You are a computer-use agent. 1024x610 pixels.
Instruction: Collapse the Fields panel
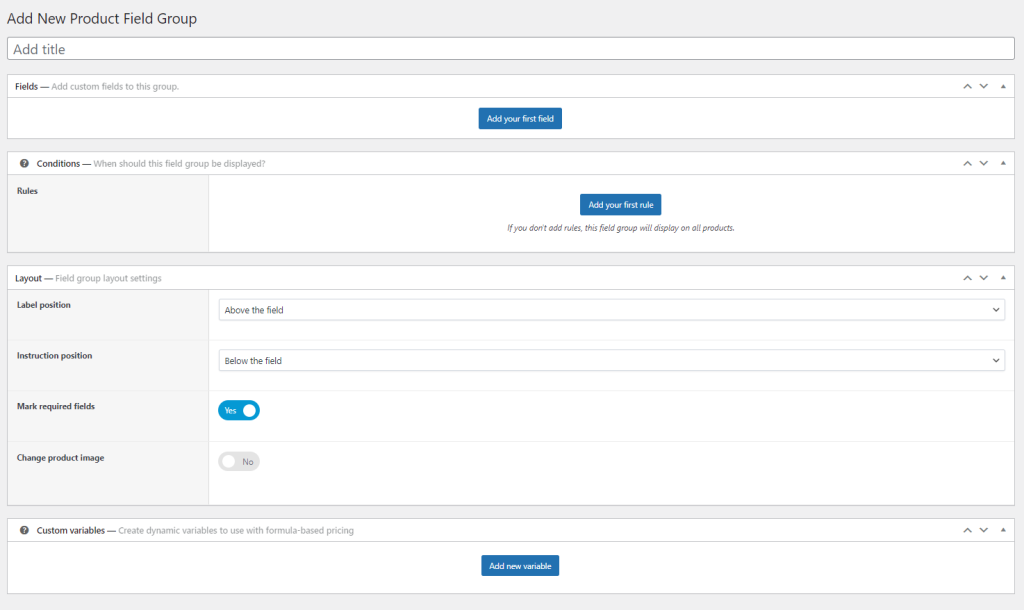[x=1003, y=86]
